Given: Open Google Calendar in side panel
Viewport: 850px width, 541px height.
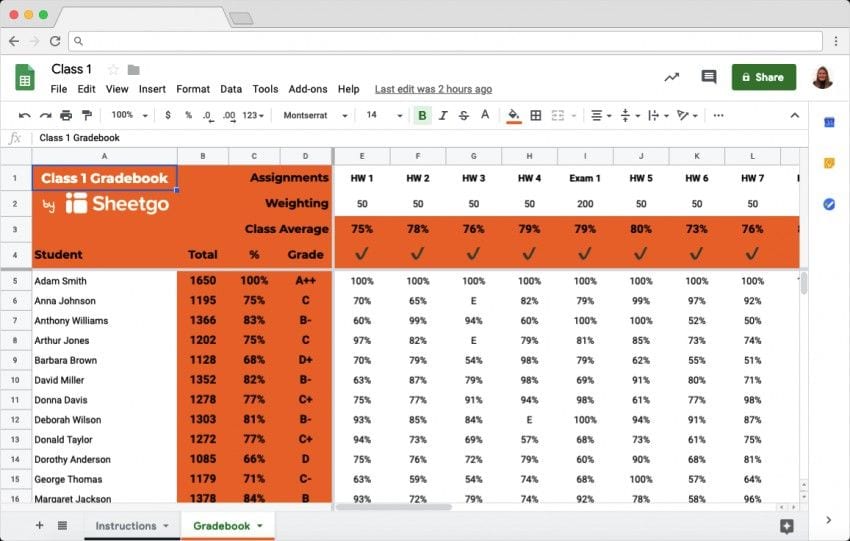Looking at the screenshot, I should click(829, 123).
